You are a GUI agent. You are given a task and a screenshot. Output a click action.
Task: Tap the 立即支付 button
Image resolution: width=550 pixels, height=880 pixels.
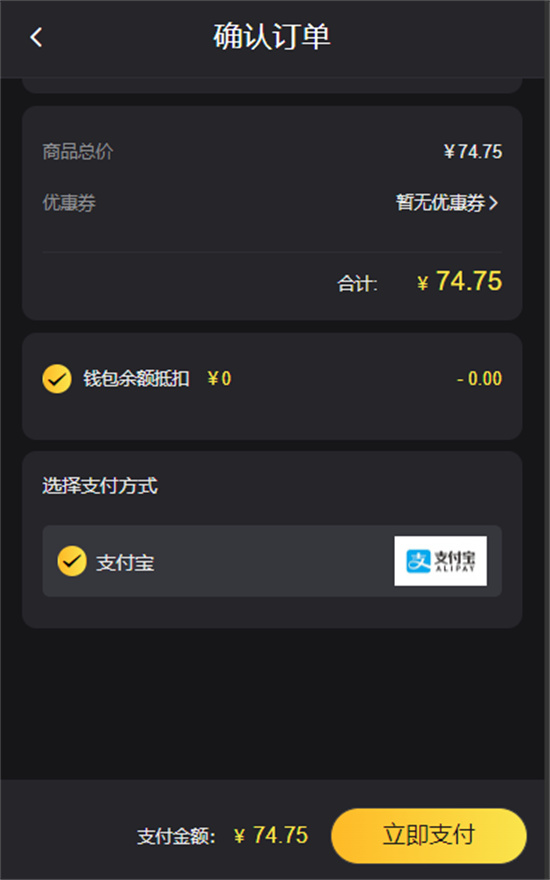tap(429, 835)
